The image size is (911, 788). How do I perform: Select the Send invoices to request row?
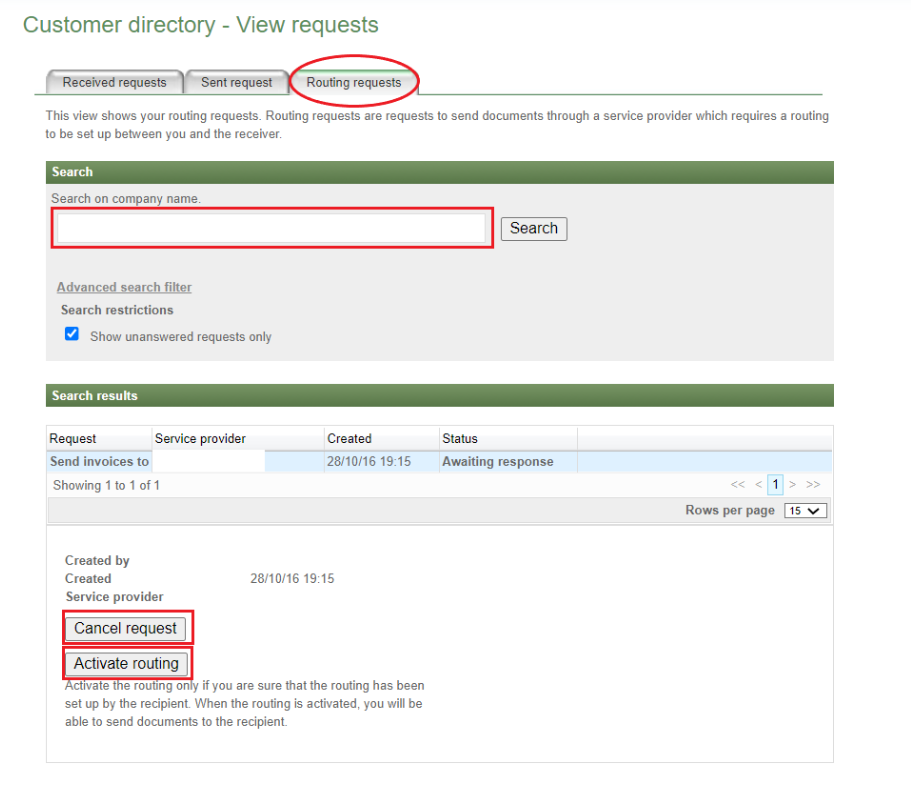tap(99, 461)
